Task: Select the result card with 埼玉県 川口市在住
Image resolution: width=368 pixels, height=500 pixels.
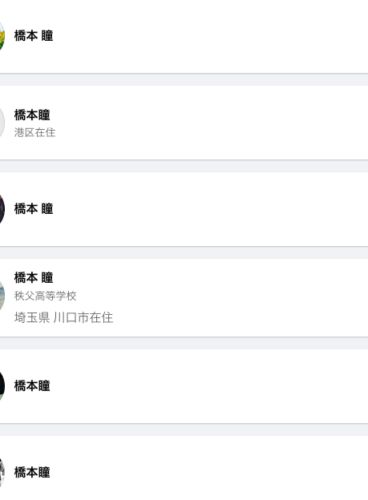Action: click(184, 298)
